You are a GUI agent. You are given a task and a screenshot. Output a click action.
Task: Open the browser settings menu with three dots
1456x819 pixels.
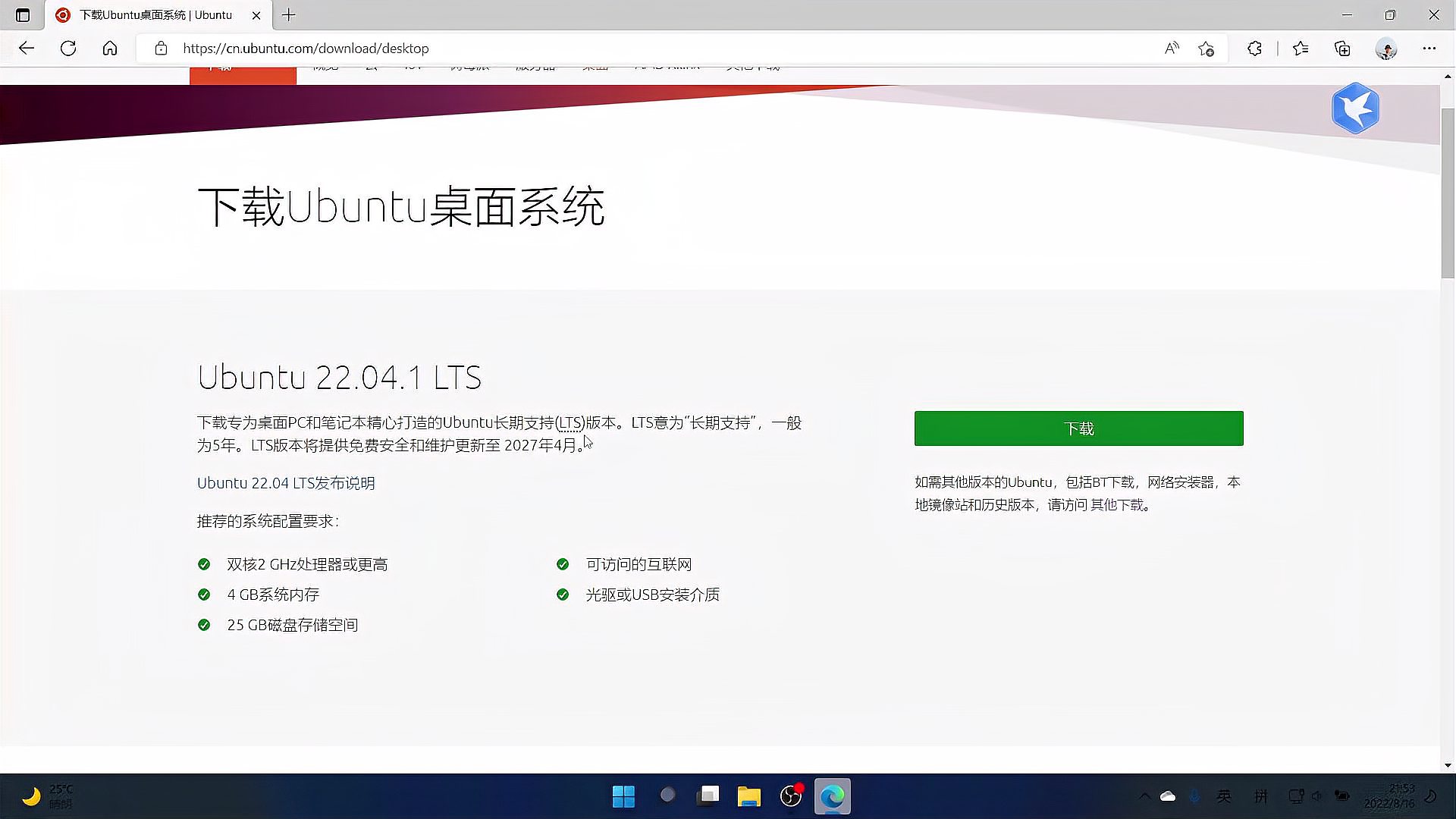1429,48
